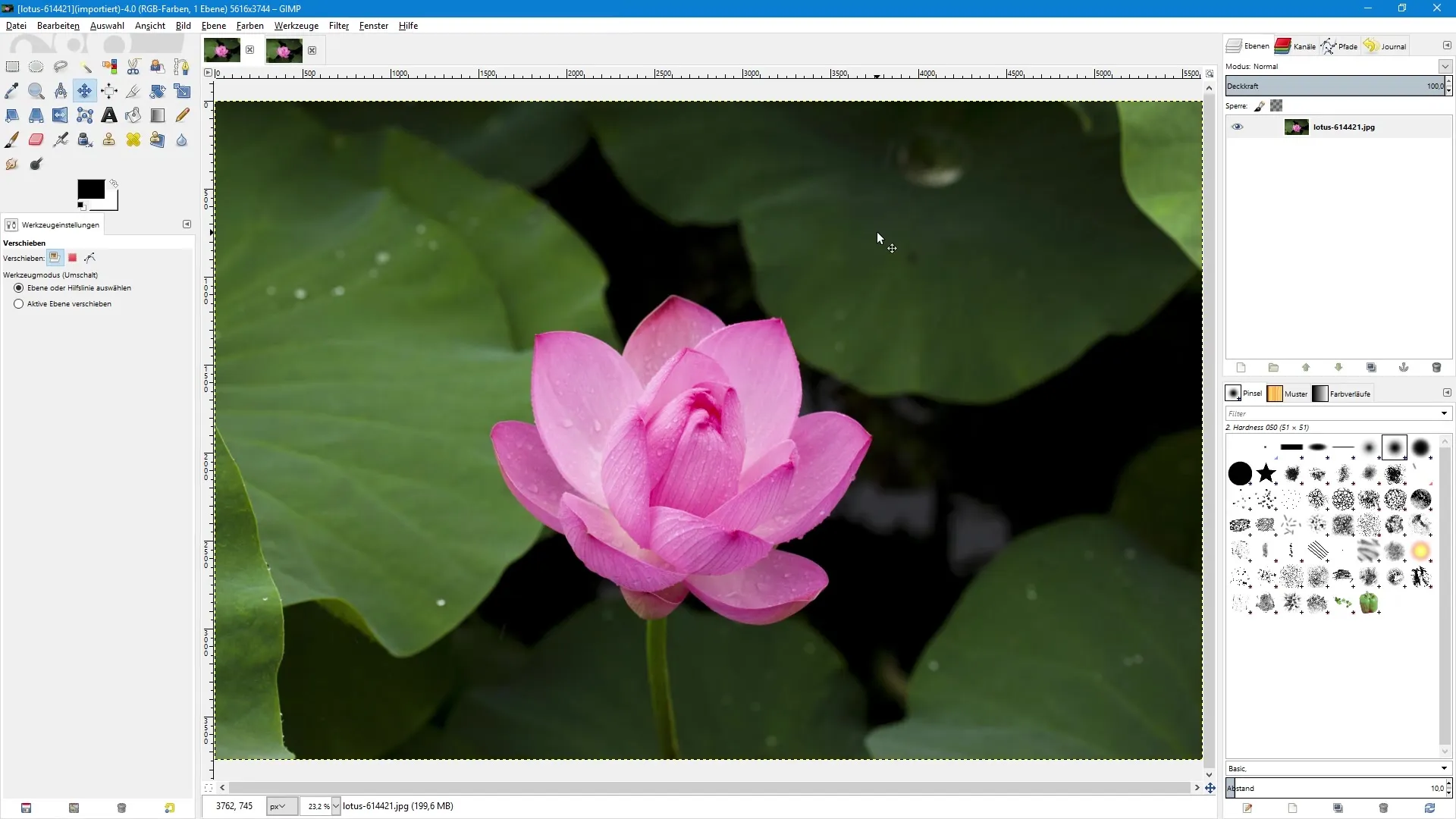The image size is (1456, 819).
Task: Select the Dodge/Burn tool
Action: coord(36,164)
